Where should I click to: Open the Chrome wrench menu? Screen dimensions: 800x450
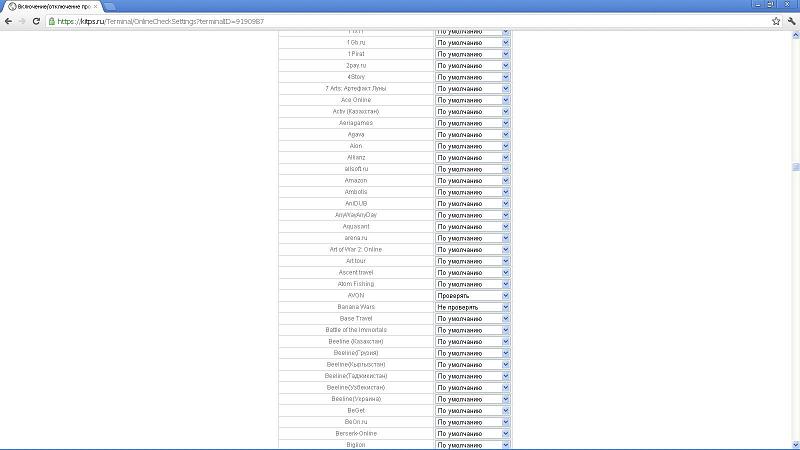(x=791, y=21)
